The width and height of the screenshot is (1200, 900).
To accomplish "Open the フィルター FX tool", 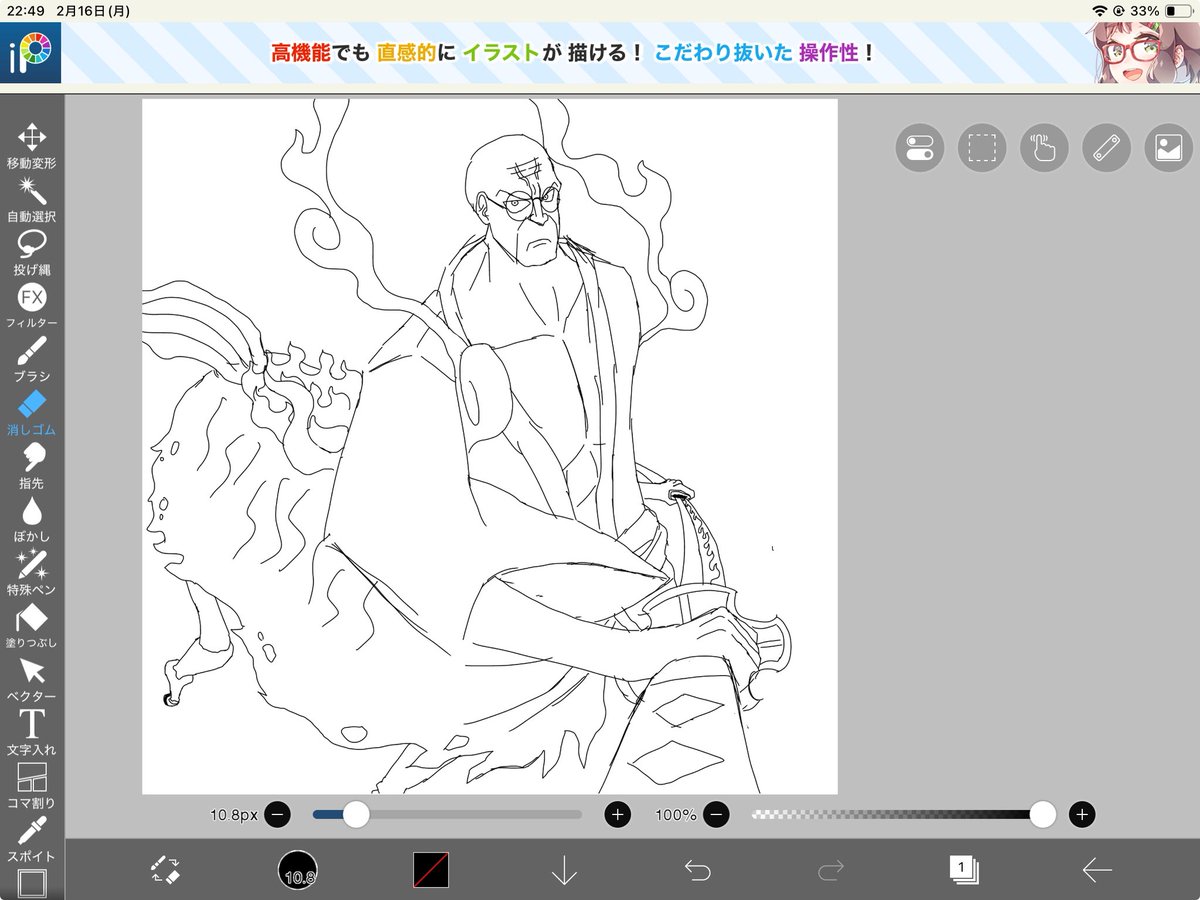I will coord(32,306).
